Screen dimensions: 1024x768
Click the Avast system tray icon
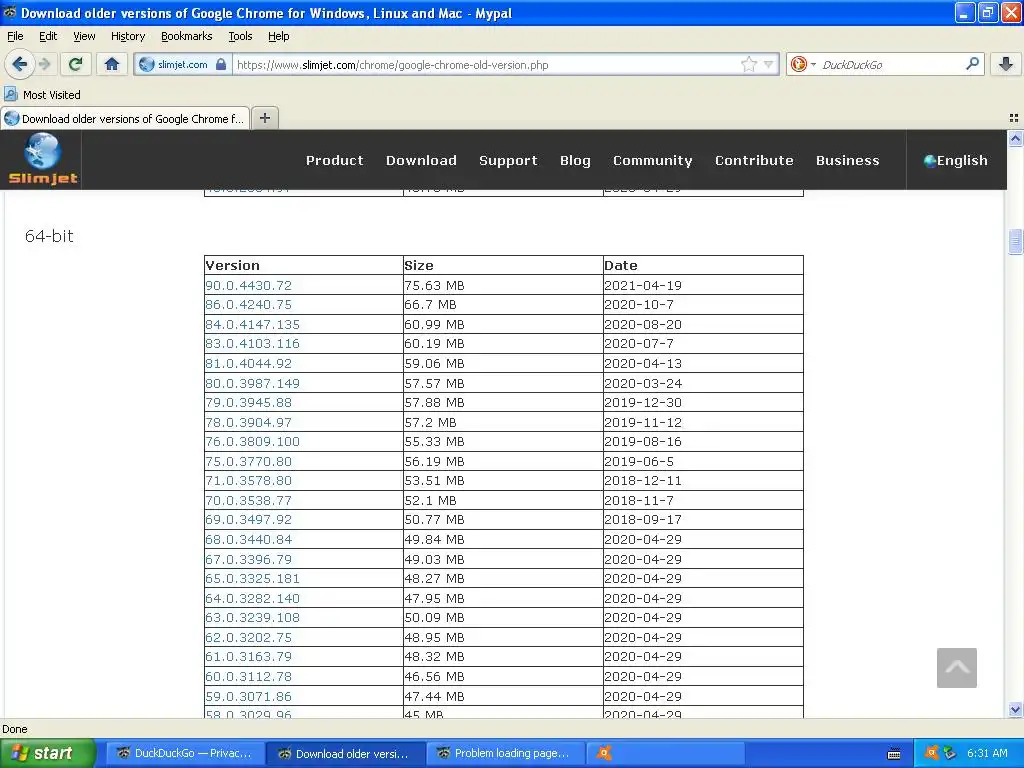point(932,753)
